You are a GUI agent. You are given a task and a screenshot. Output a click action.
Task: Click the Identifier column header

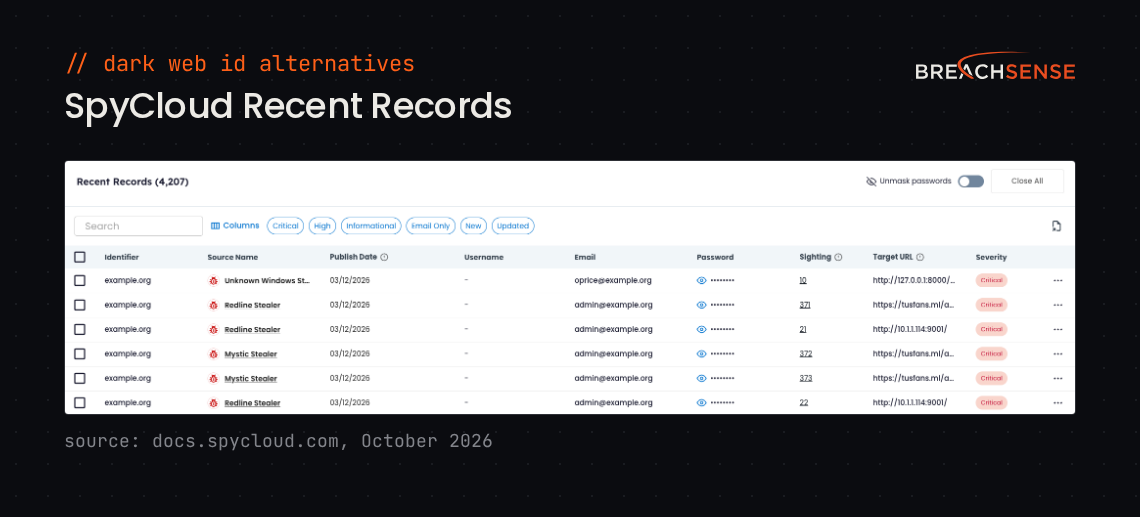[121, 257]
